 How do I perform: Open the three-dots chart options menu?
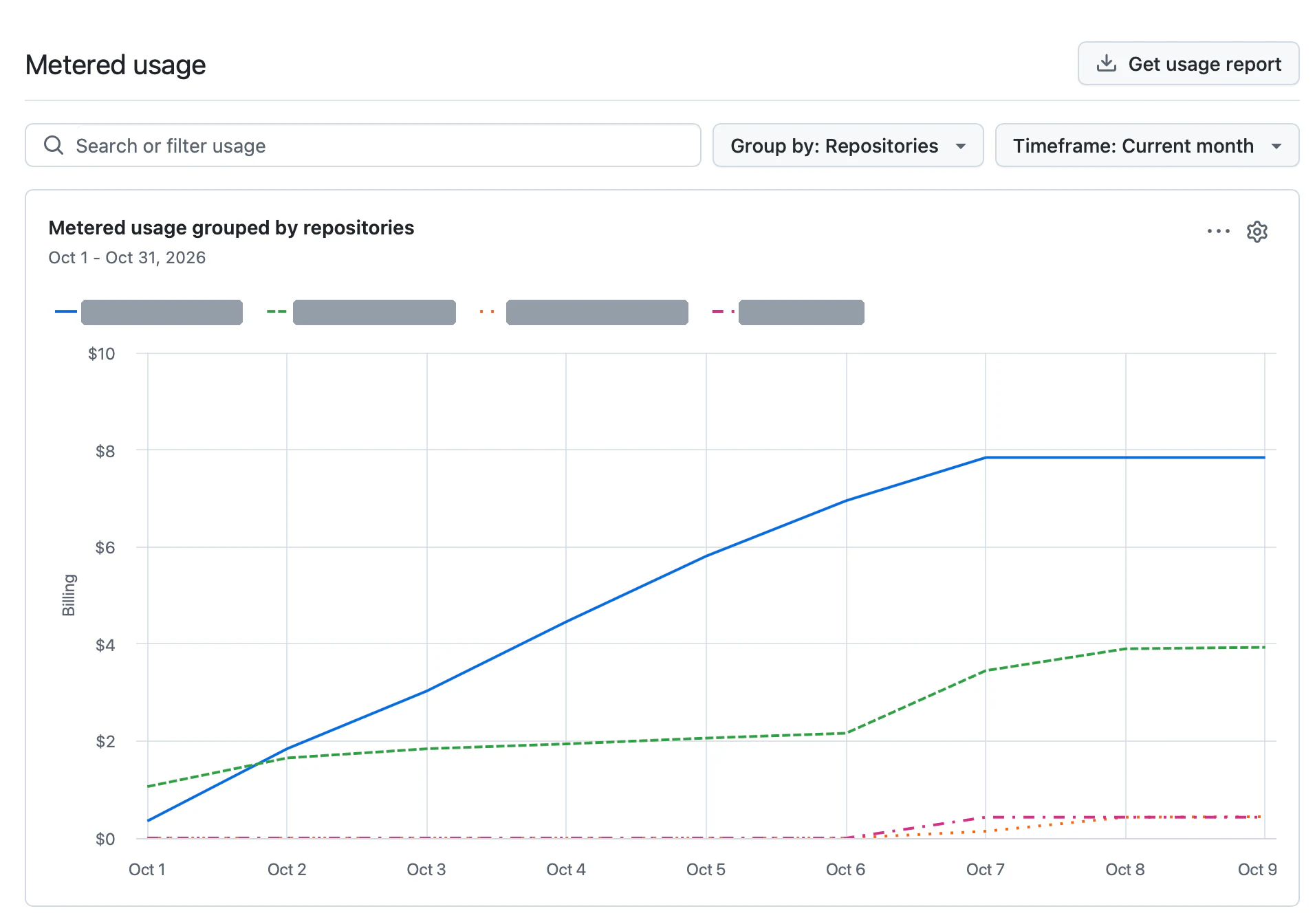point(1218,231)
